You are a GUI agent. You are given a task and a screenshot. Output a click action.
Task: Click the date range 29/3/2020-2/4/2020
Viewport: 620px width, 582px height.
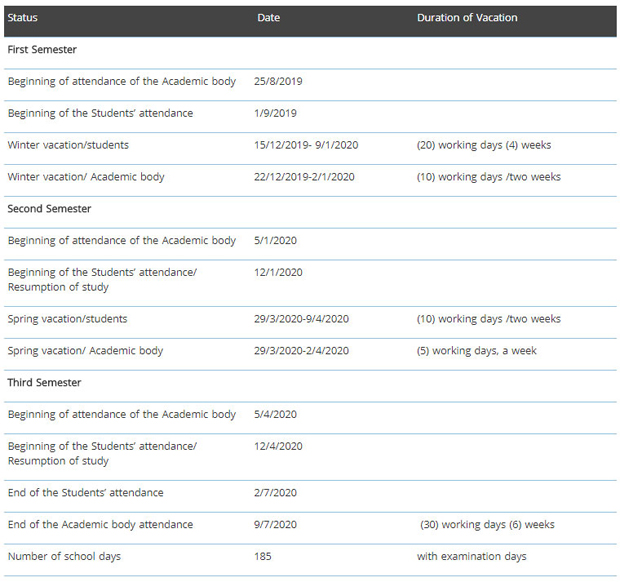(301, 351)
